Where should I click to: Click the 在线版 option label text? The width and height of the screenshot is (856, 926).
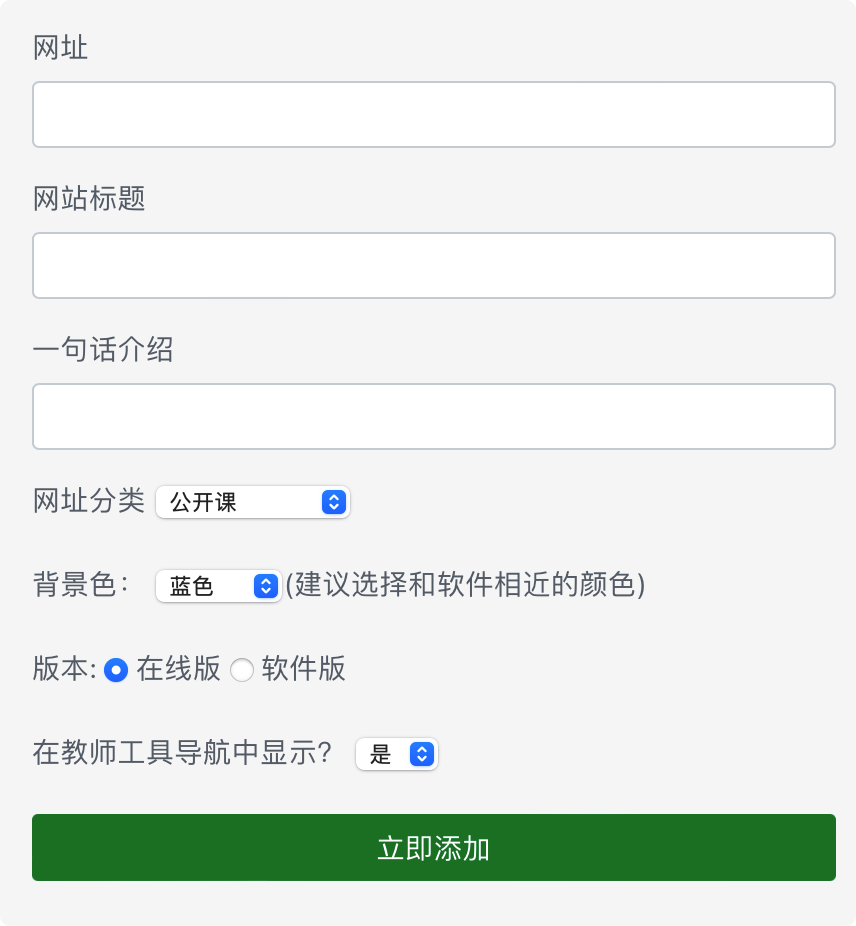(x=179, y=669)
